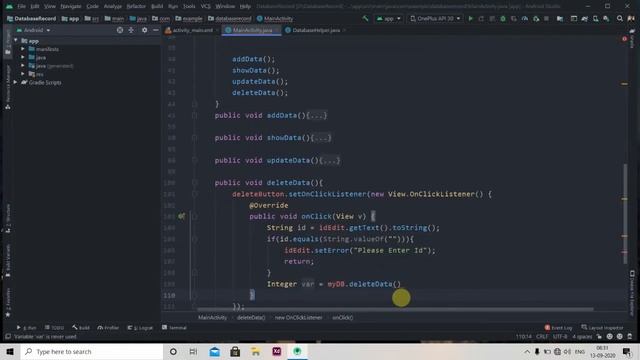
Task: Click the override gutter icon on line 103
Action: [x=182, y=216]
